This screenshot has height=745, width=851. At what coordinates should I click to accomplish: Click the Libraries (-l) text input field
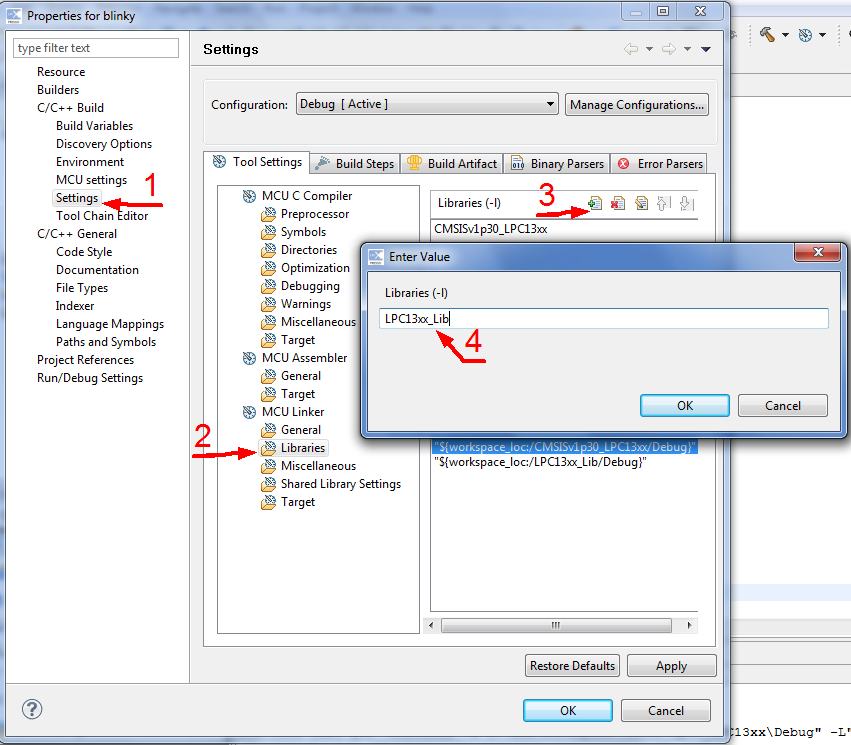[604, 318]
